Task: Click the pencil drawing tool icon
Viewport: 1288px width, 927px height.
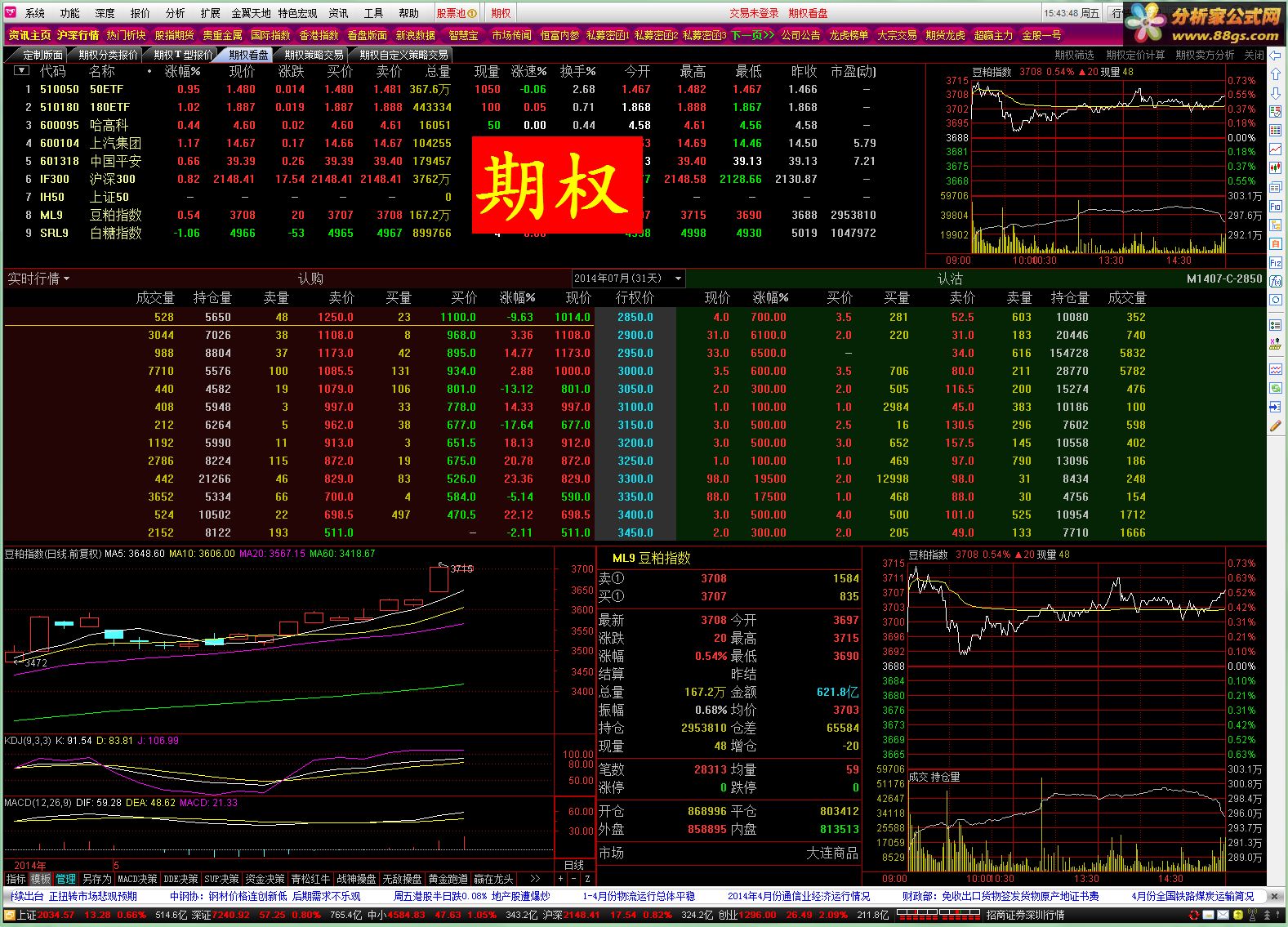Action: pos(1276,426)
